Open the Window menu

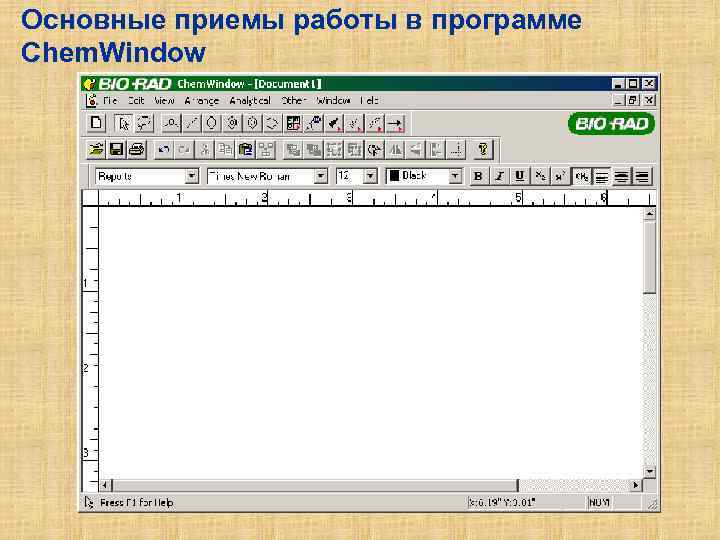[334, 100]
